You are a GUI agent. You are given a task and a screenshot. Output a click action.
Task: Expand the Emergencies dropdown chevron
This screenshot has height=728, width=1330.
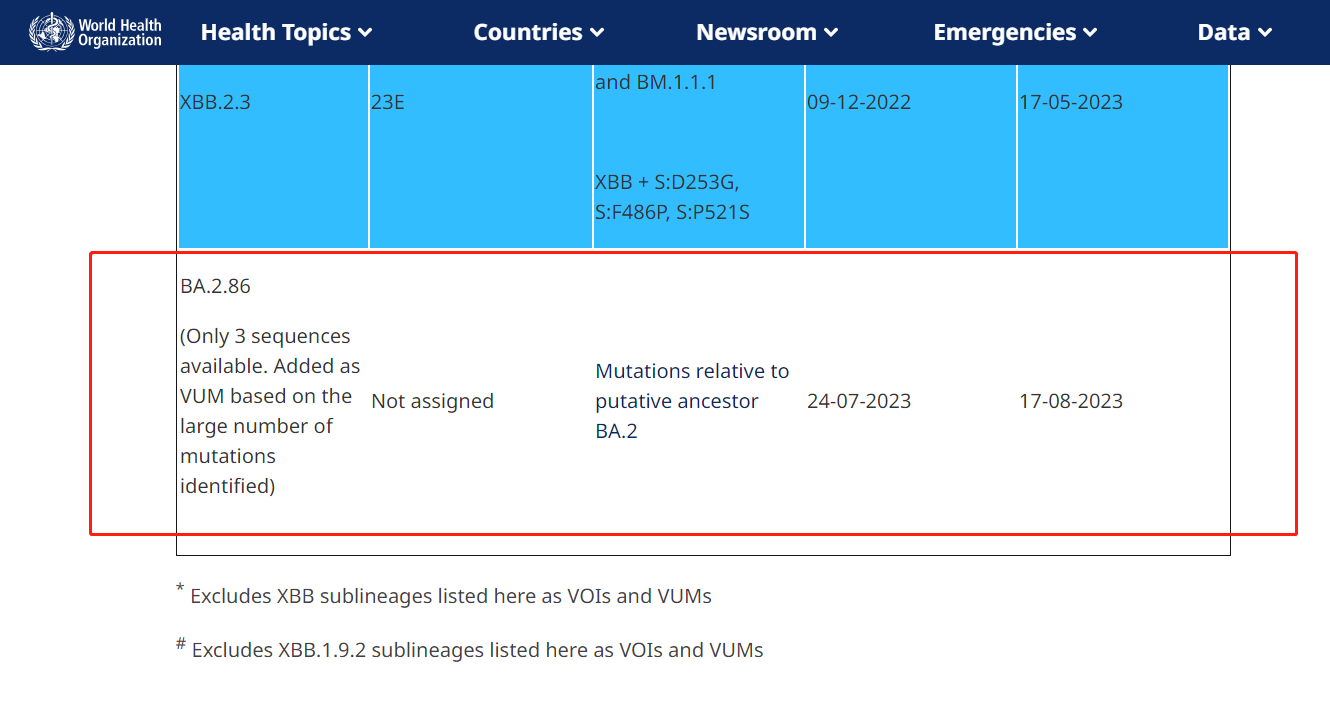pos(1090,33)
